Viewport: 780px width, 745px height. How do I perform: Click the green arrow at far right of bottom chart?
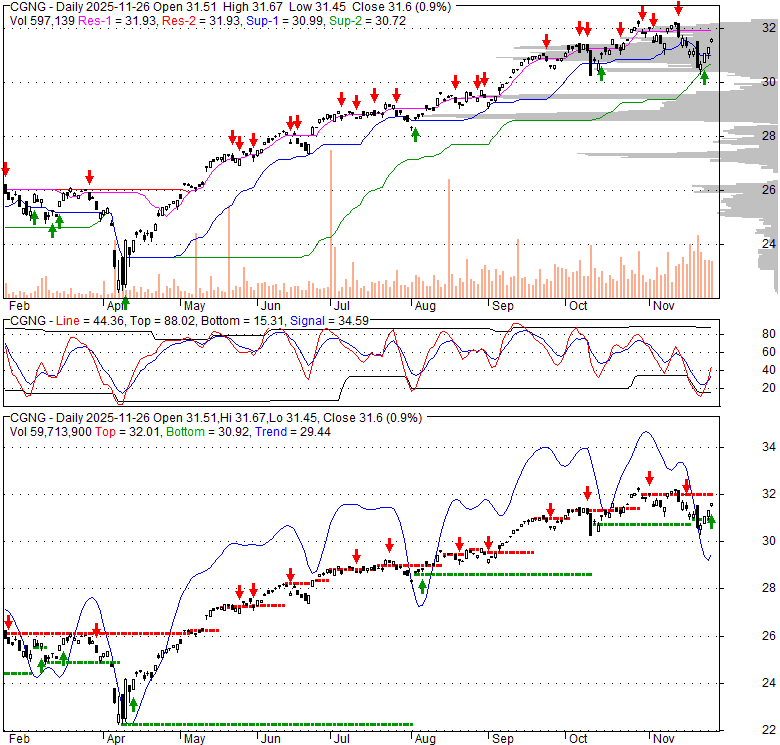tap(712, 520)
